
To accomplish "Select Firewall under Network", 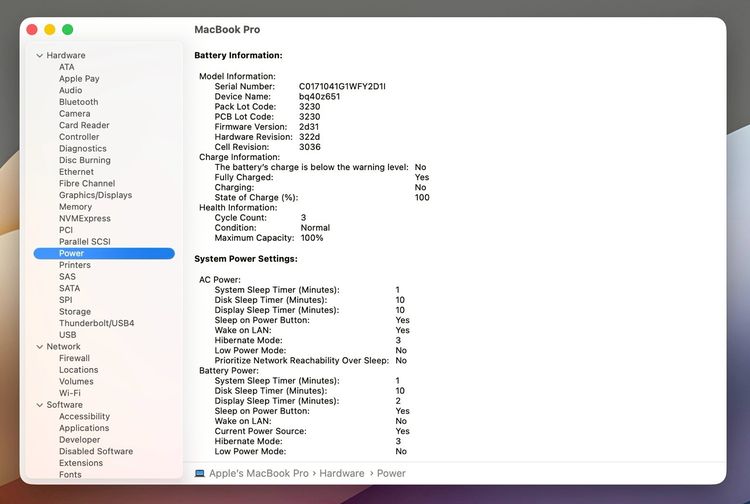I will [x=74, y=358].
